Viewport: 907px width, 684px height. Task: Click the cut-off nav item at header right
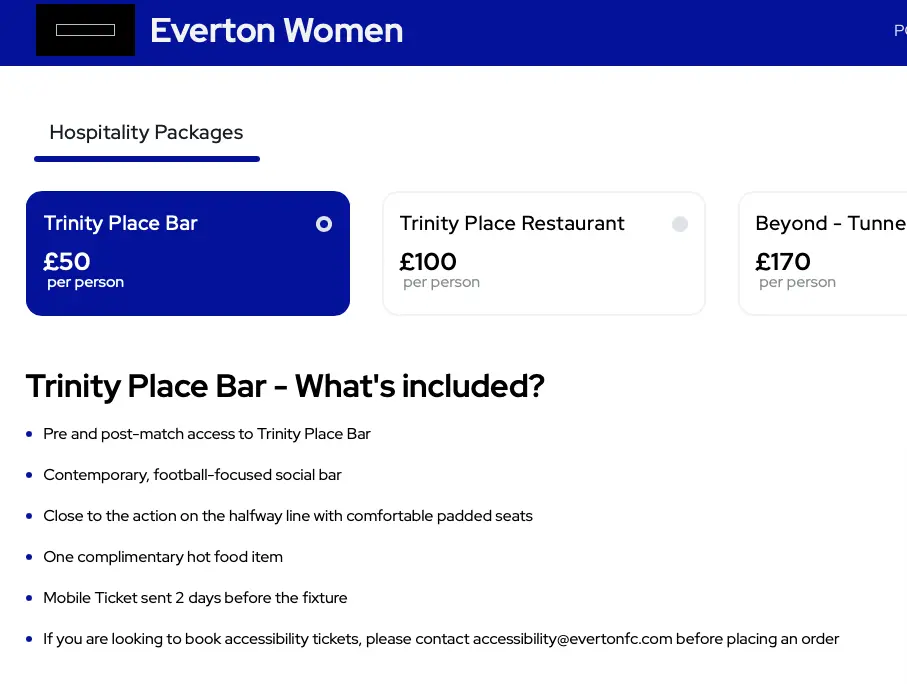click(900, 31)
